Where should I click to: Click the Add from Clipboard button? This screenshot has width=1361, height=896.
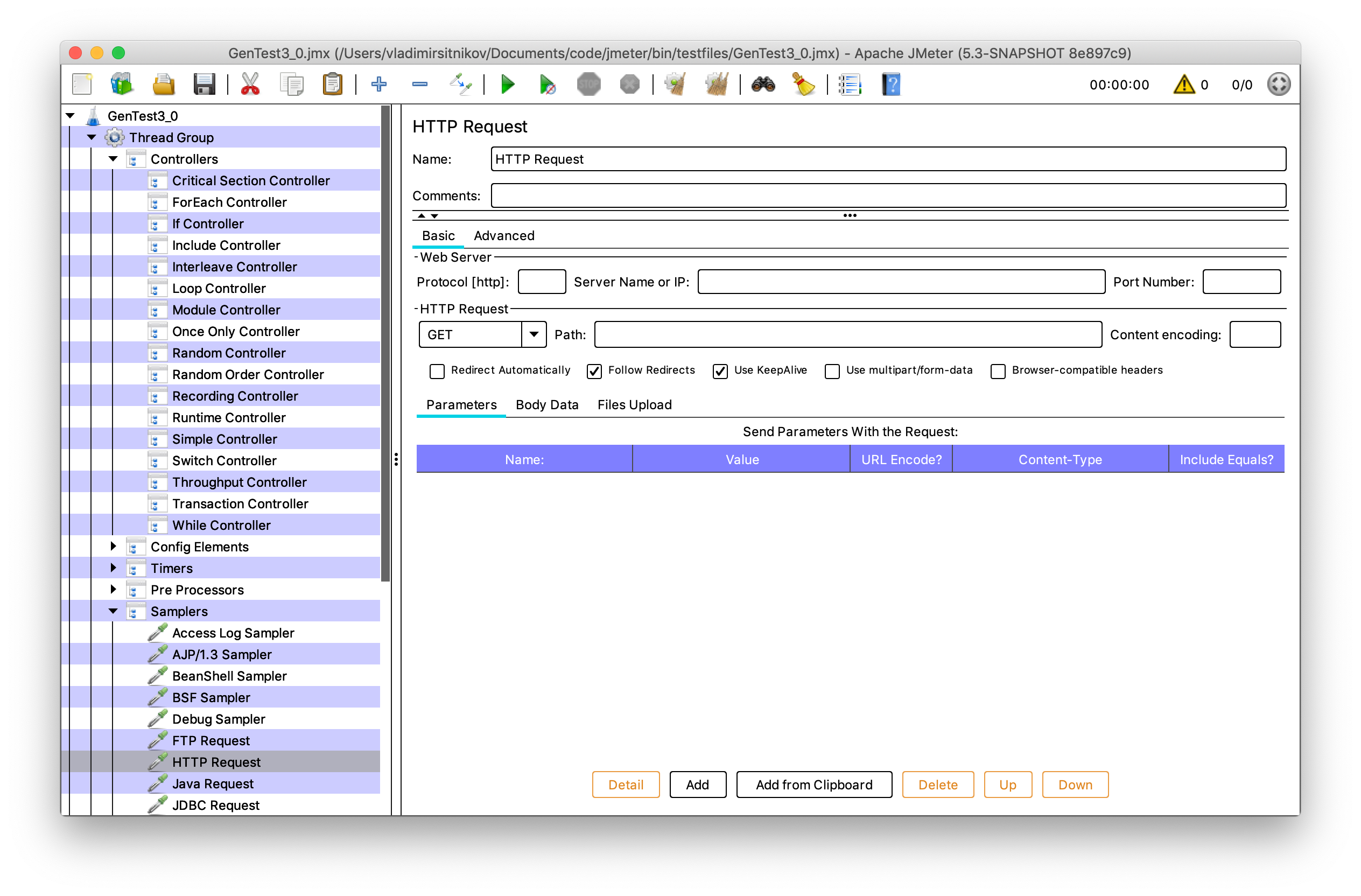click(813, 785)
